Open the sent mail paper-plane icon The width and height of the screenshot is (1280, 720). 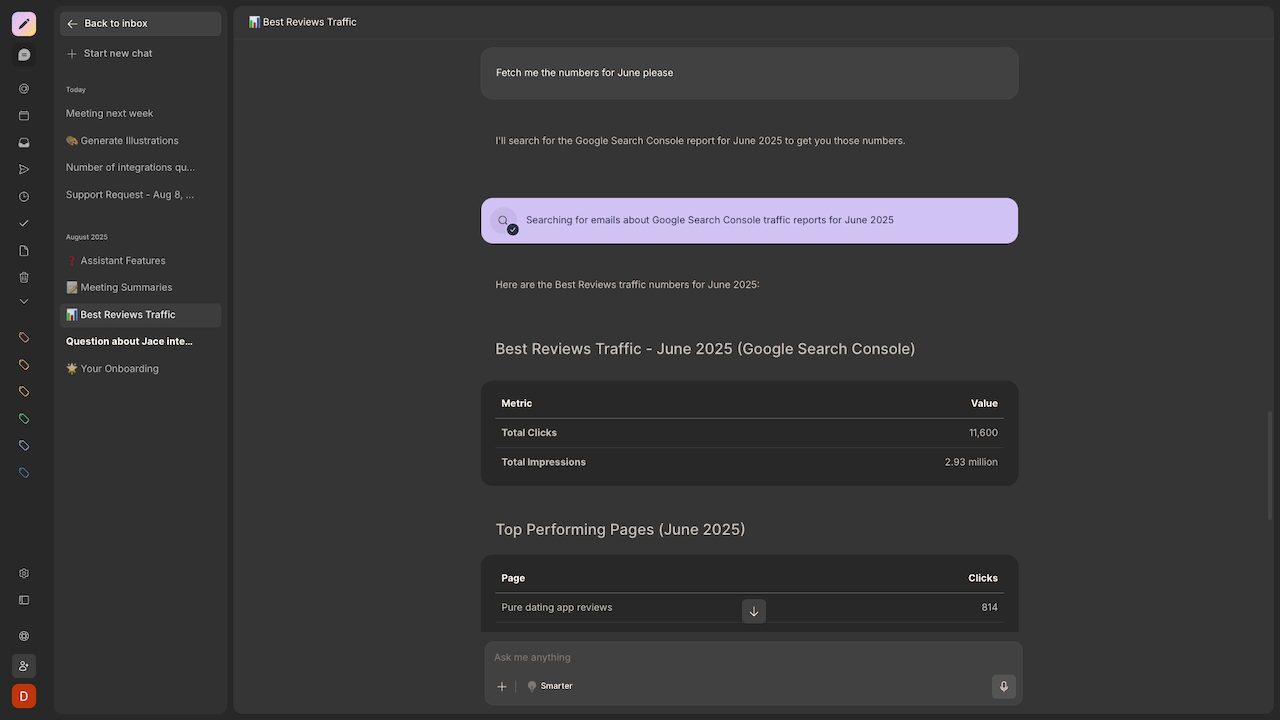pyautogui.click(x=24, y=170)
